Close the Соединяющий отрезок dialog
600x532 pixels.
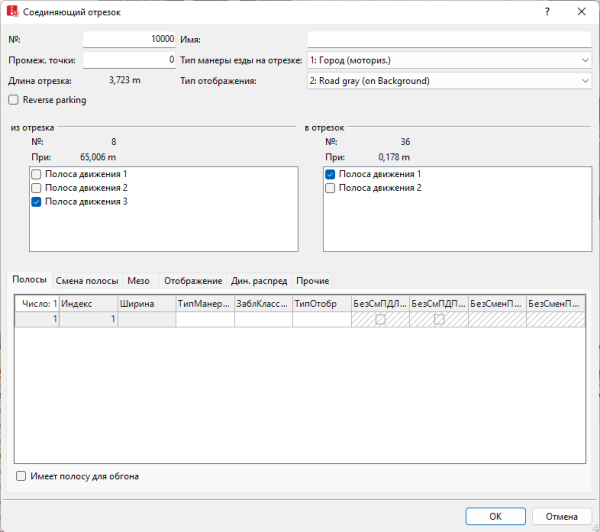(x=582, y=11)
